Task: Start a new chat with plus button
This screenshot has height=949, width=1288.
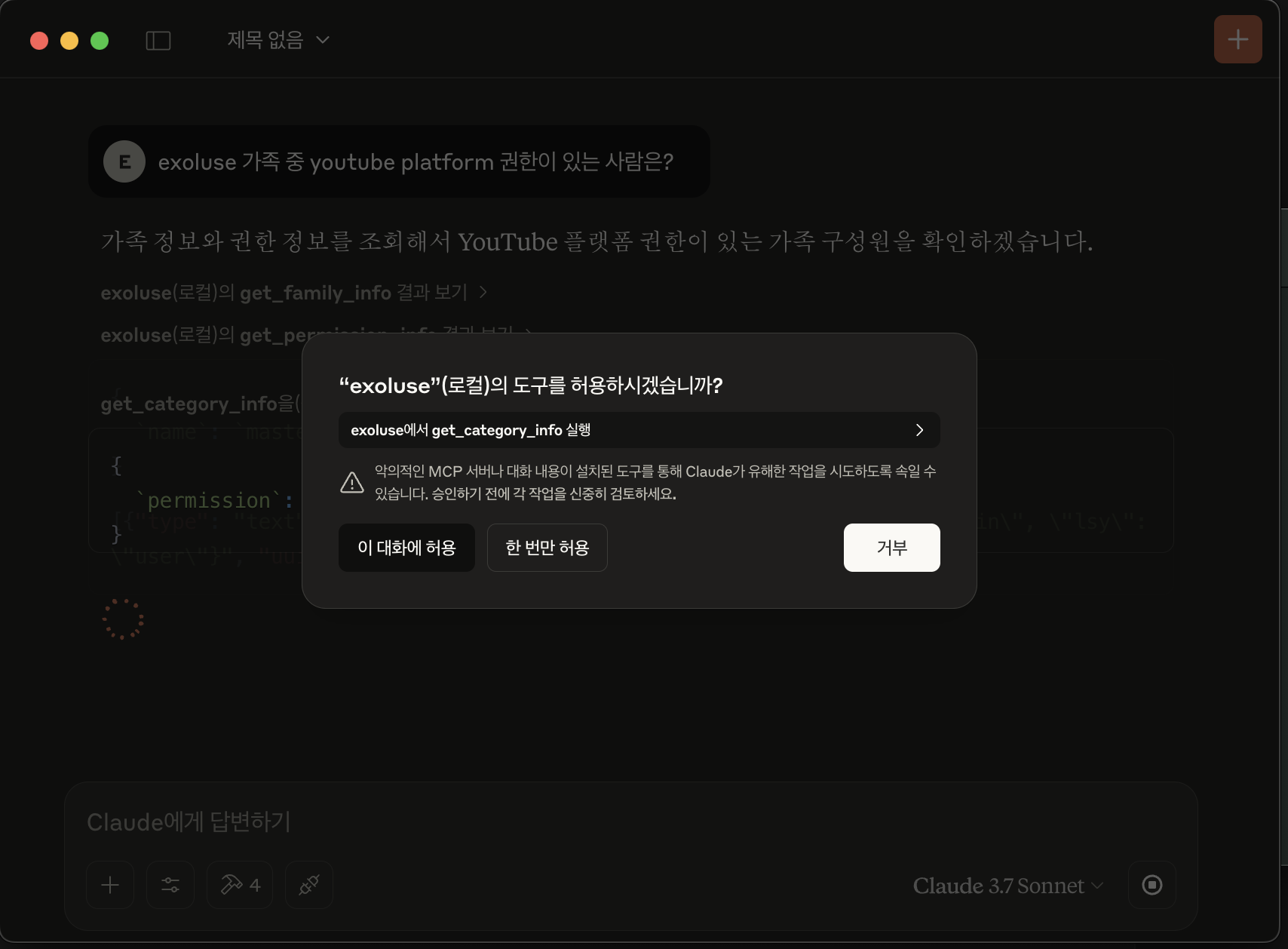Action: pyautogui.click(x=1237, y=39)
